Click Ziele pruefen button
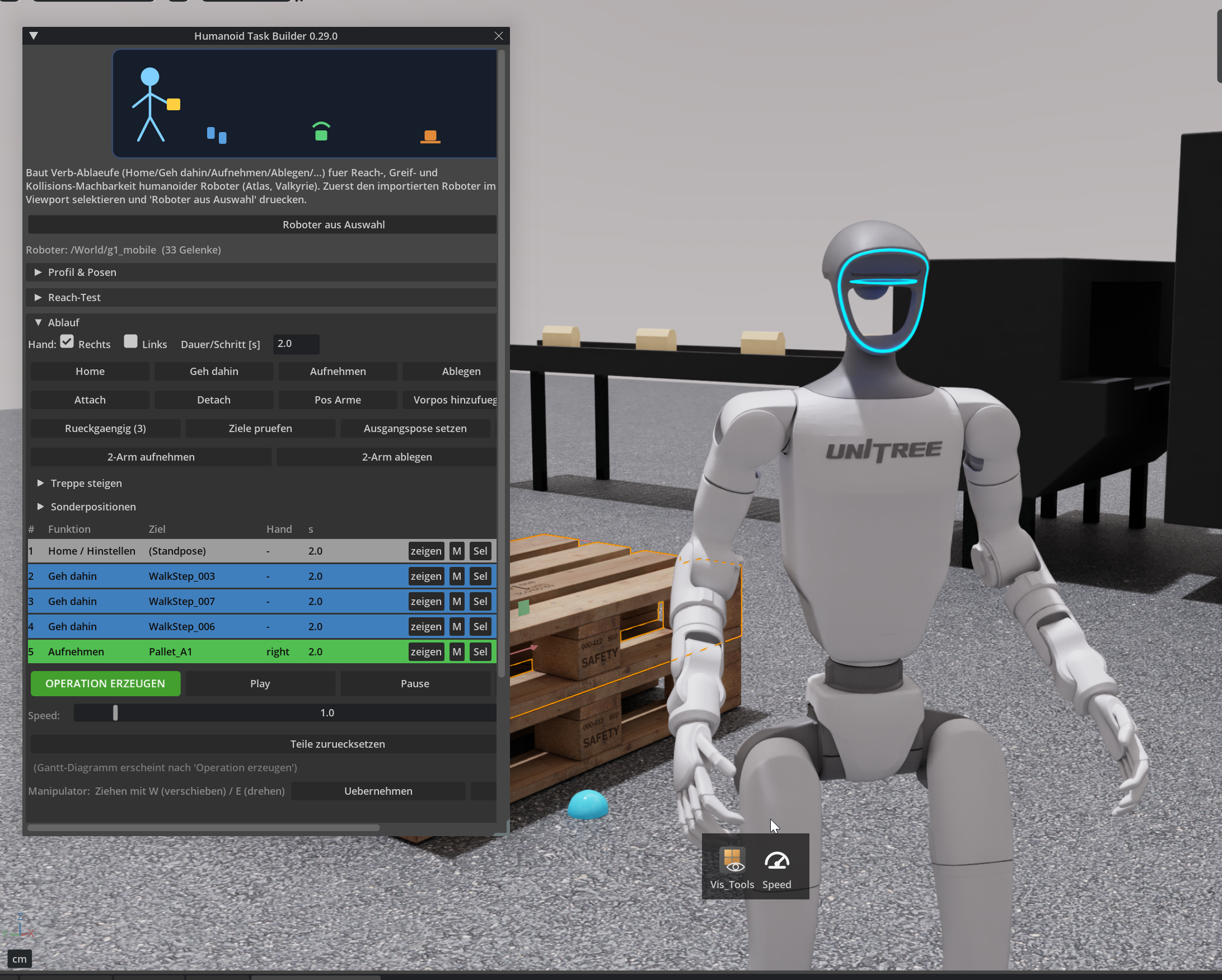The width and height of the screenshot is (1222, 980). 260,429
